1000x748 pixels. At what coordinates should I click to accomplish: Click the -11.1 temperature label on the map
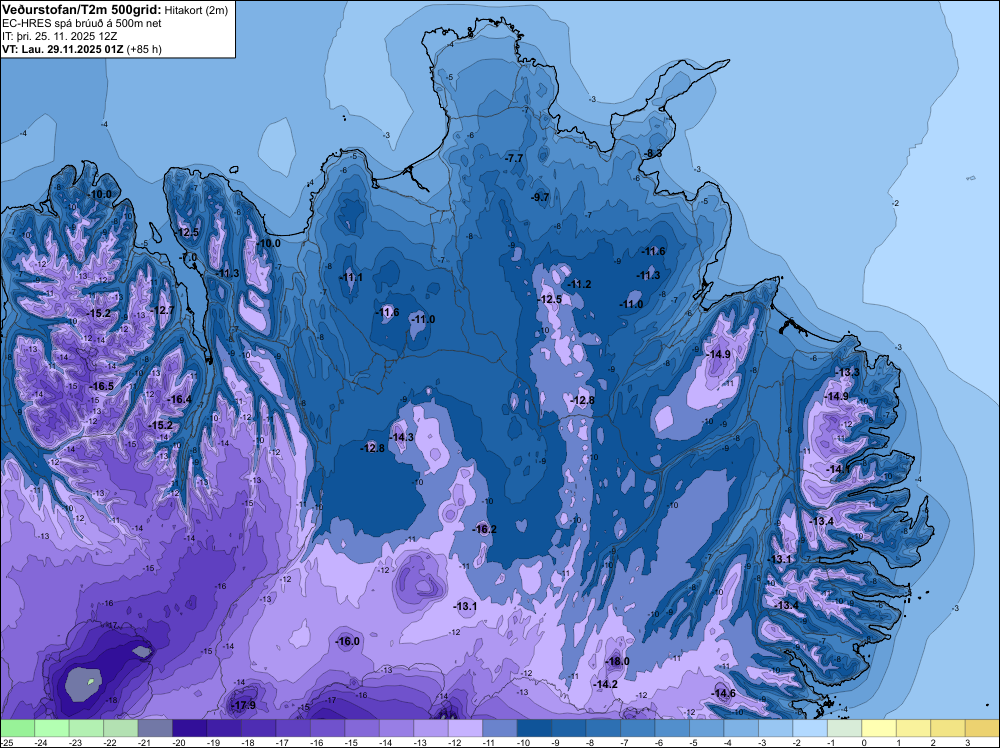pos(351,277)
